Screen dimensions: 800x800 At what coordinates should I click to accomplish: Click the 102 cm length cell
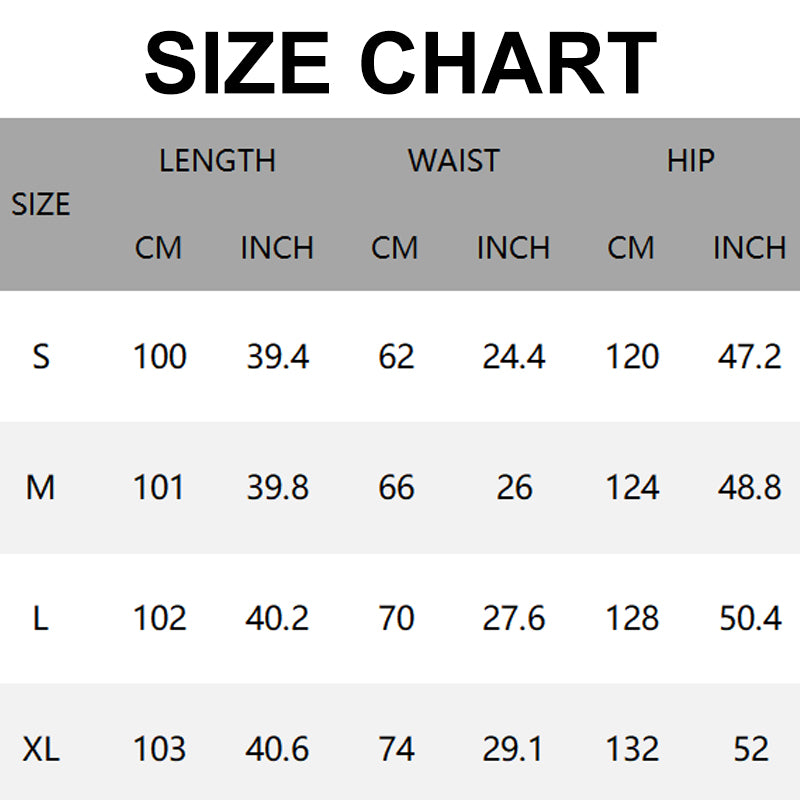pyautogui.click(x=160, y=618)
